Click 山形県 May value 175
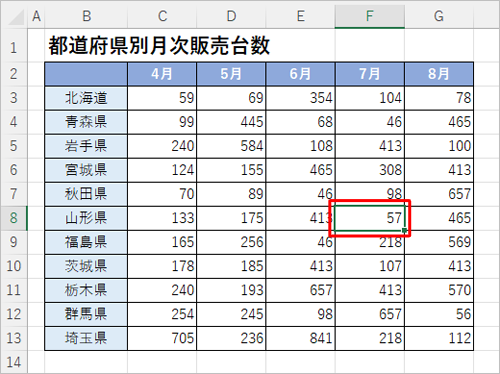Image resolution: width=500 pixels, height=374 pixels. point(231,218)
